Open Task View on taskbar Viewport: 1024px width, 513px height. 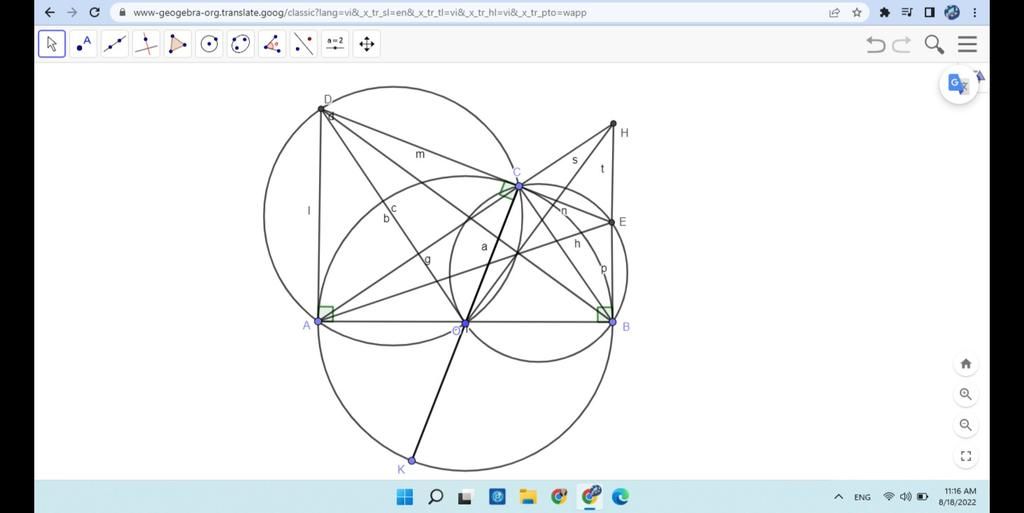click(465, 497)
